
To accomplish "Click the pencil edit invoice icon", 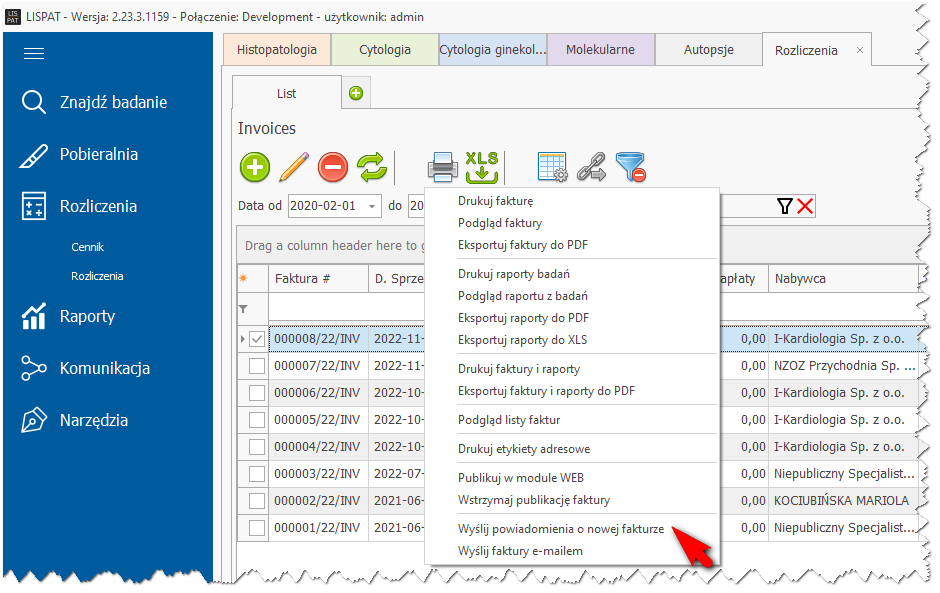I will coord(294,167).
